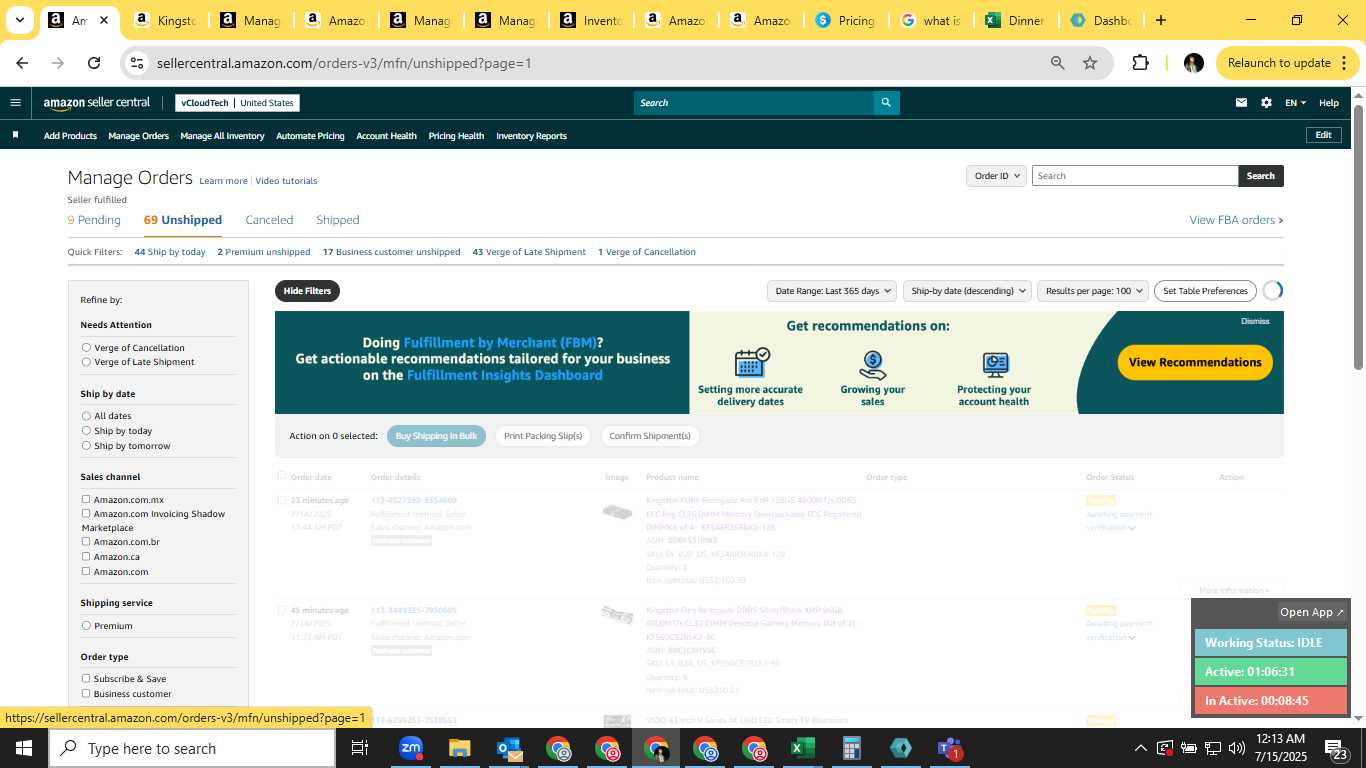Switch to the Shipped orders tab
This screenshot has height=768, width=1366.
coord(338,220)
